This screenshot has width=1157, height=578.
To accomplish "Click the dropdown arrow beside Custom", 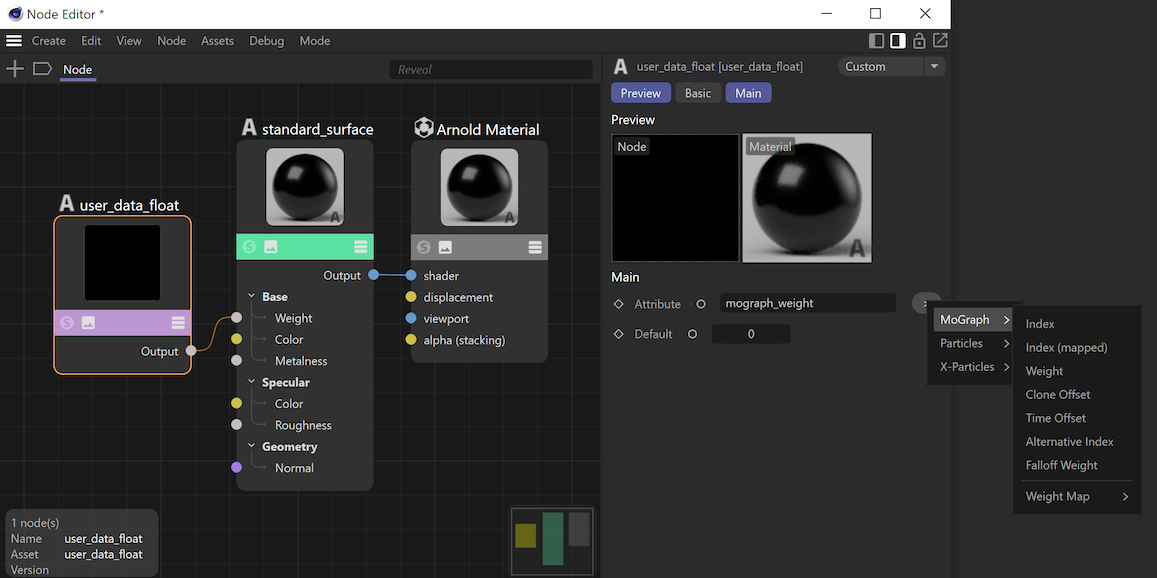I will point(935,66).
